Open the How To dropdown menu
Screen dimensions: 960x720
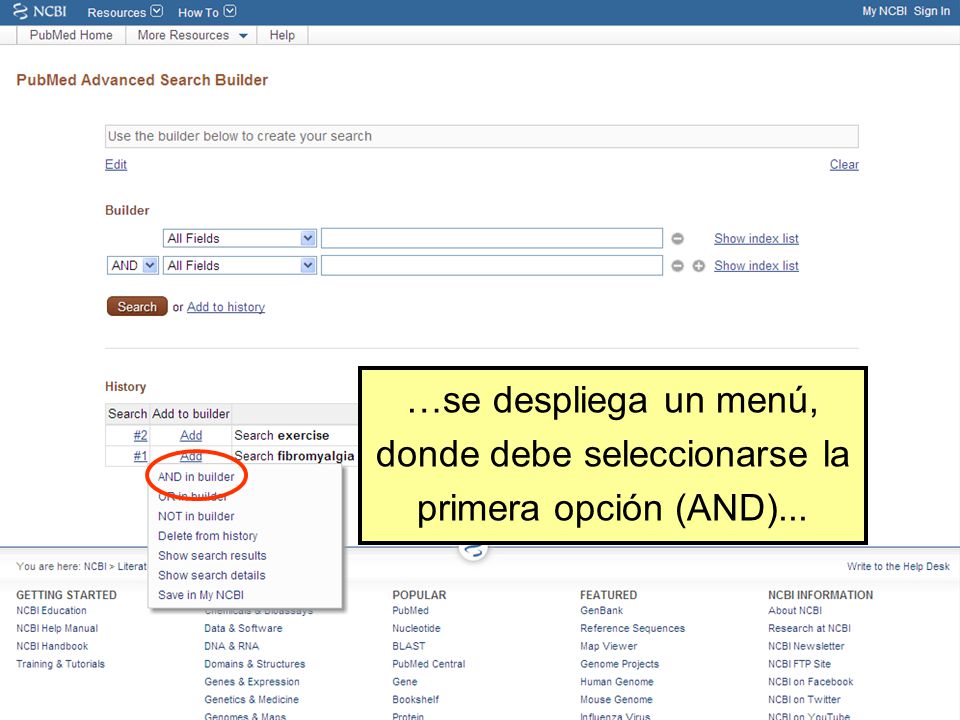pyautogui.click(x=206, y=12)
